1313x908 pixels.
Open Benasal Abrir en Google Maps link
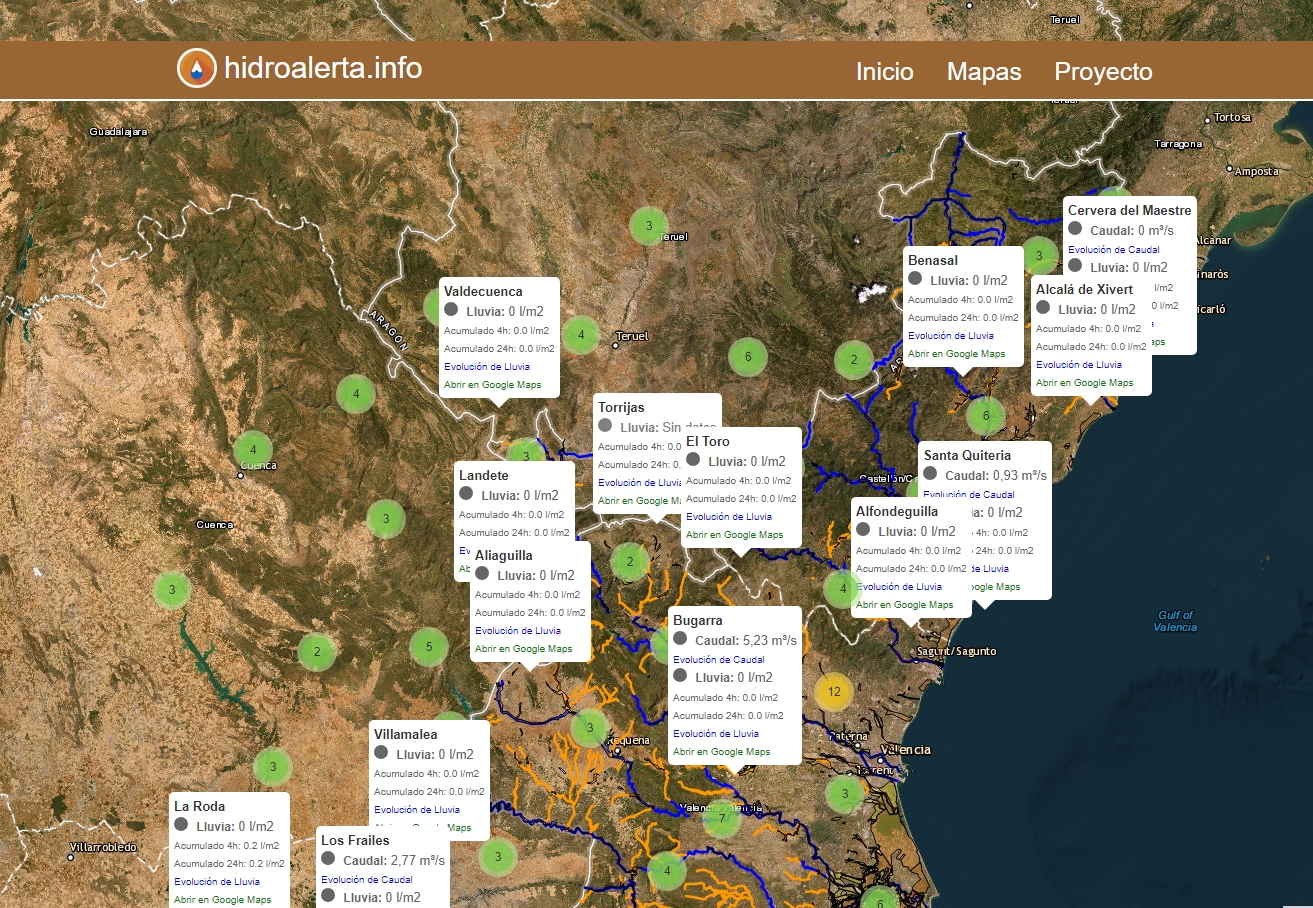957,354
